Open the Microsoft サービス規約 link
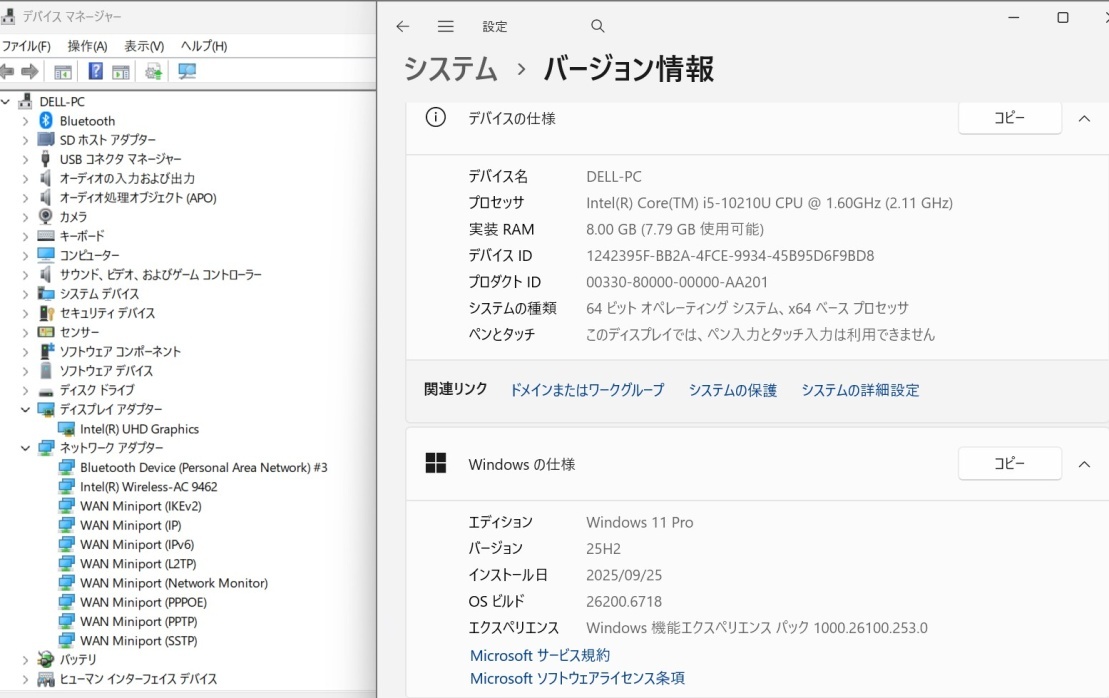 click(540, 655)
